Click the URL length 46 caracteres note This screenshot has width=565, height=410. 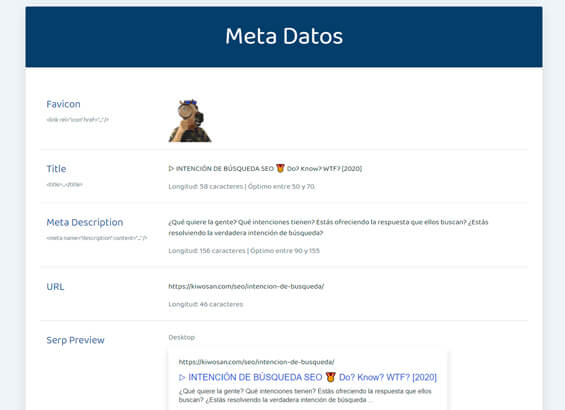pos(206,304)
